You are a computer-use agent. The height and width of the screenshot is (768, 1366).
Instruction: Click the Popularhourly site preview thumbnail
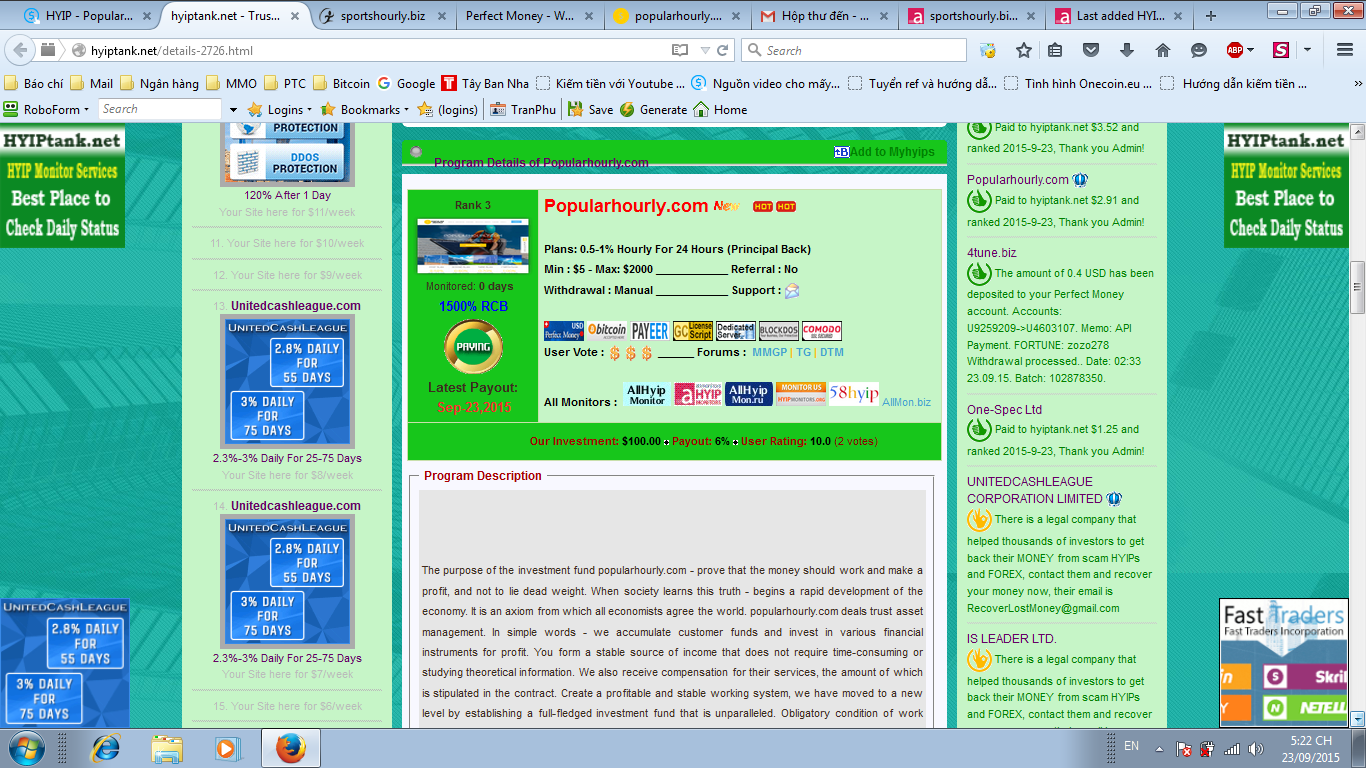tap(473, 246)
